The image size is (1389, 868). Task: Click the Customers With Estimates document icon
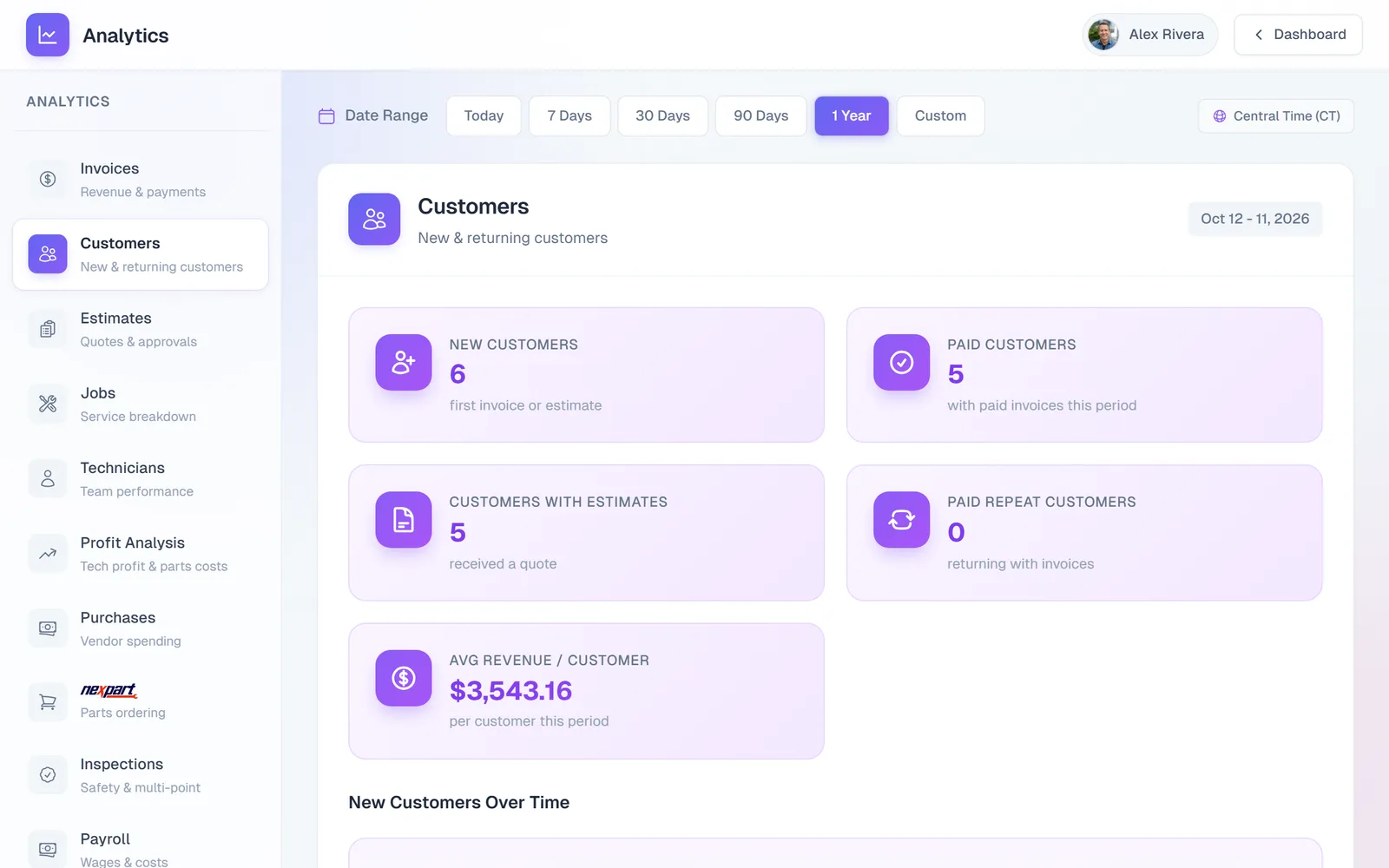click(404, 520)
